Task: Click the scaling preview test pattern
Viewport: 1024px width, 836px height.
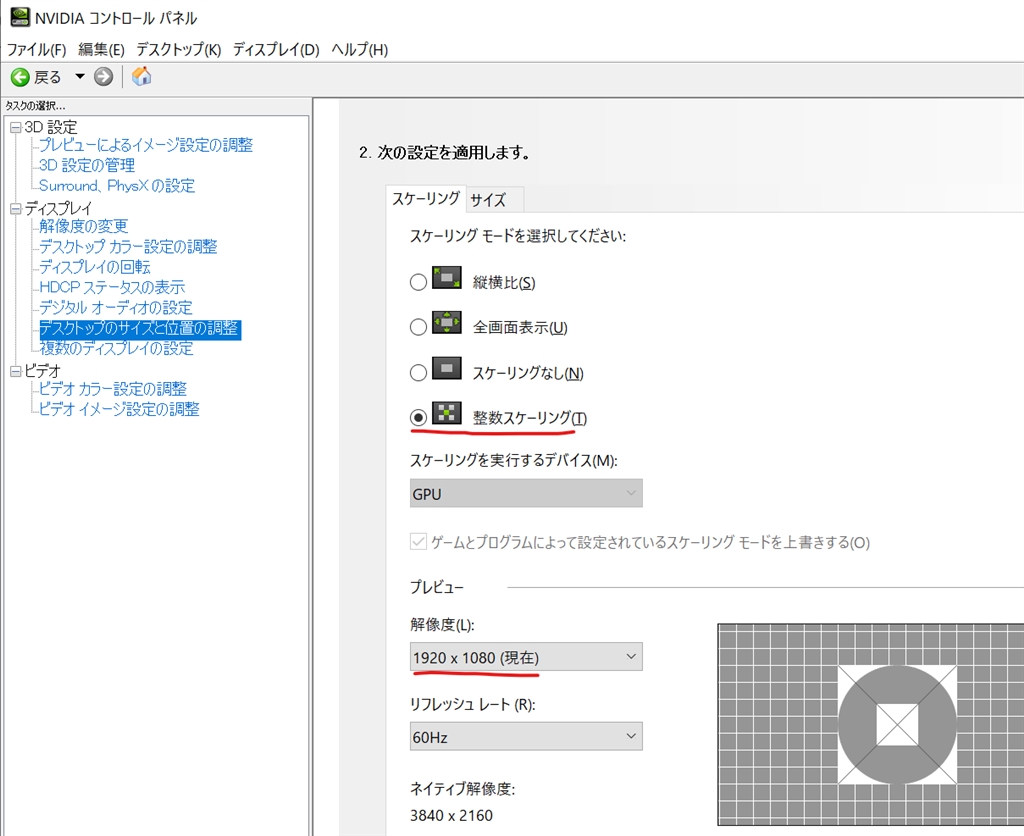Action: coord(871,724)
